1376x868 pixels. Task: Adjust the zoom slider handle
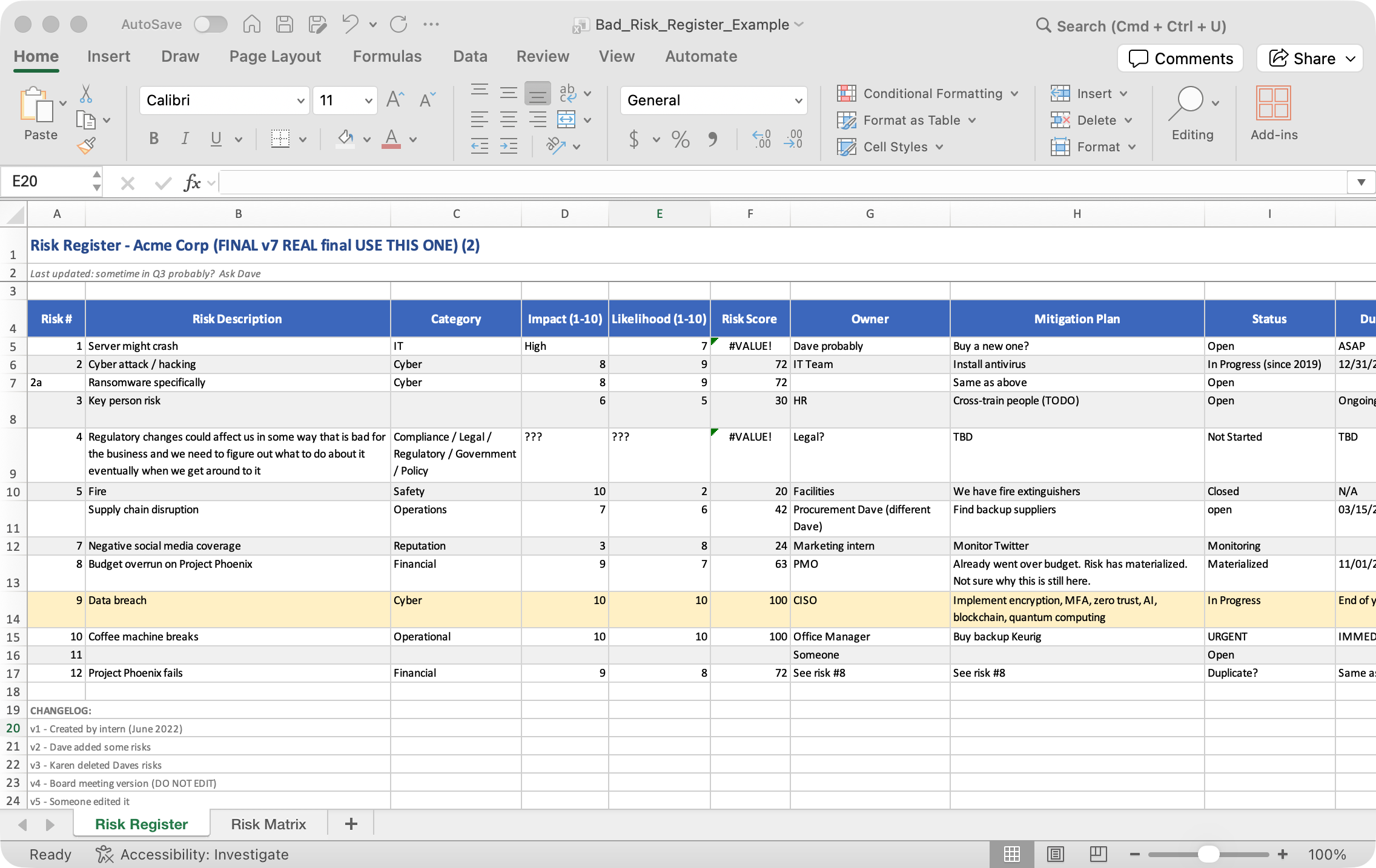coord(1208,854)
